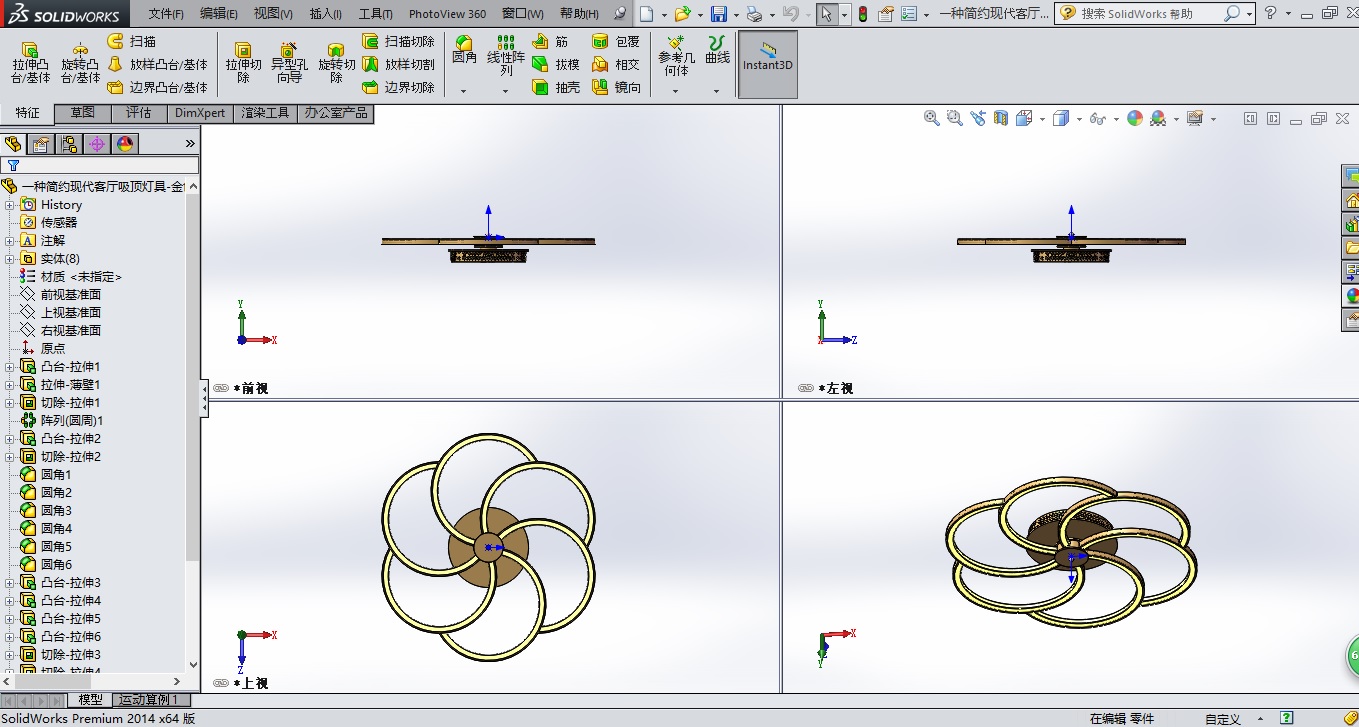Select the 圆角 fillet tool
This screenshot has height=727, width=1359.
click(464, 50)
